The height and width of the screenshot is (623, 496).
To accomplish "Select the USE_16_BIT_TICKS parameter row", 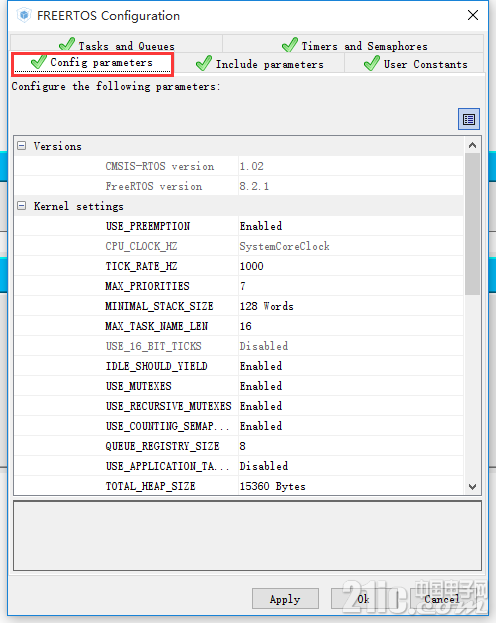I will click(238, 346).
